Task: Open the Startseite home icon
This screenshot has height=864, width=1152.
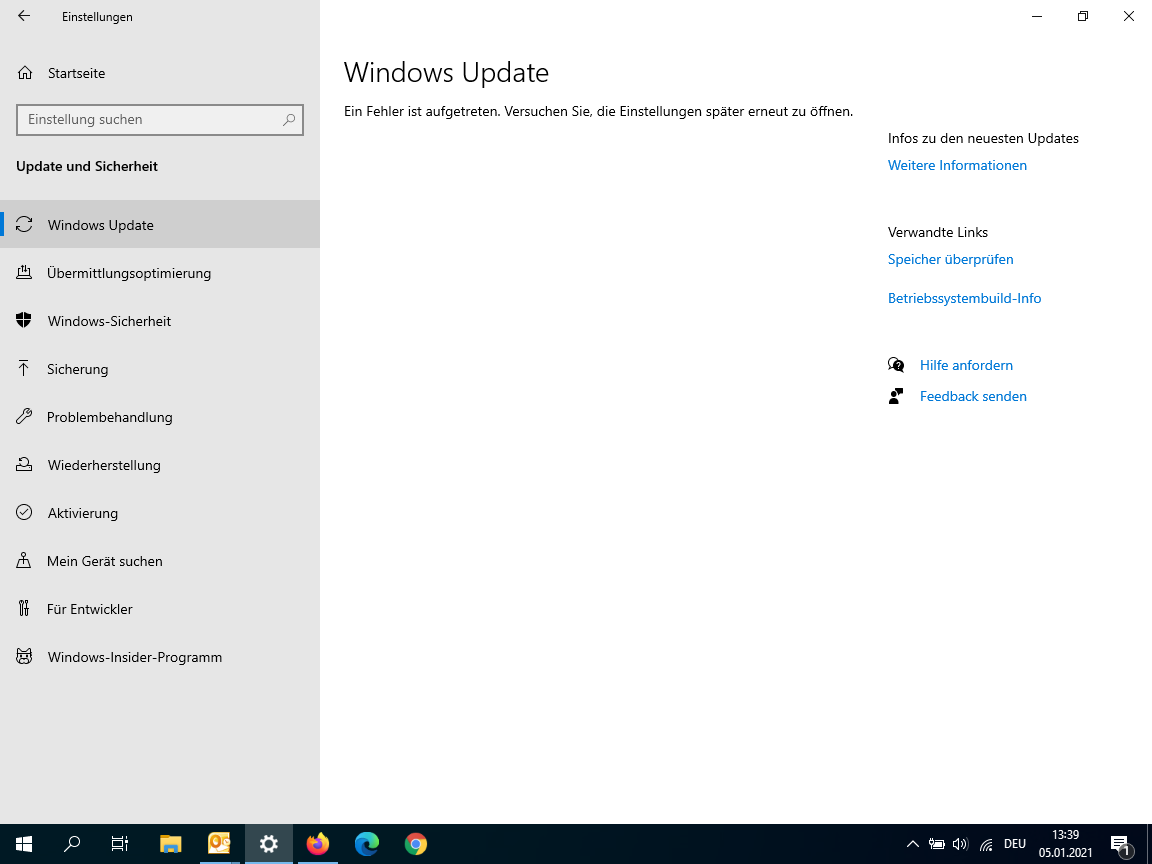Action: (25, 73)
